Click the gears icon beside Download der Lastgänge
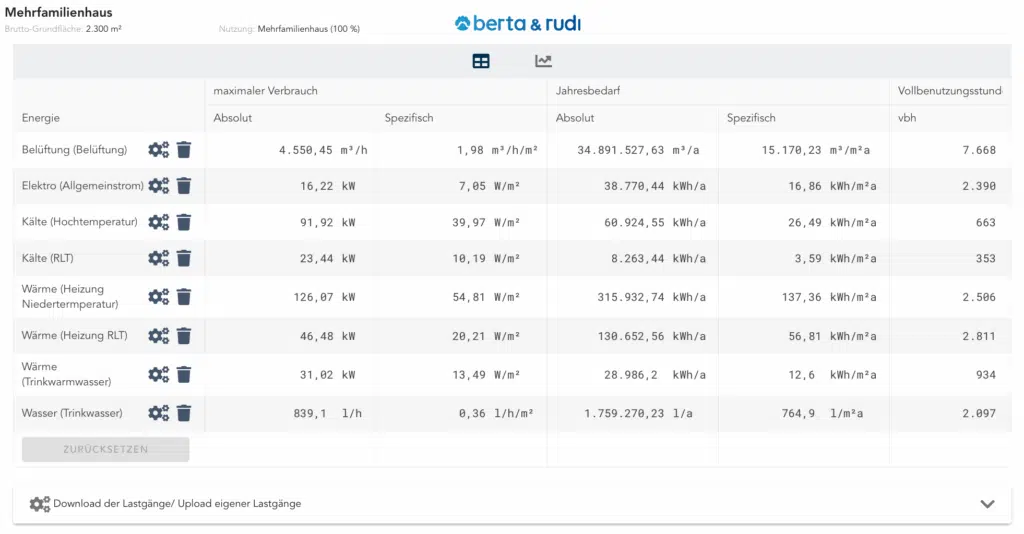Image resolution: width=1024 pixels, height=534 pixels. (x=39, y=504)
